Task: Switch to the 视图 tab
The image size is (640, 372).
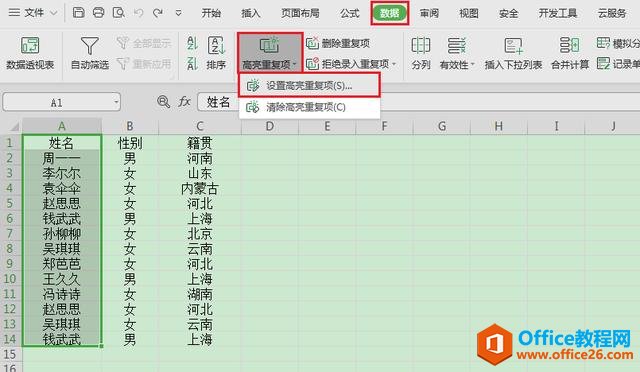Action: [x=469, y=13]
